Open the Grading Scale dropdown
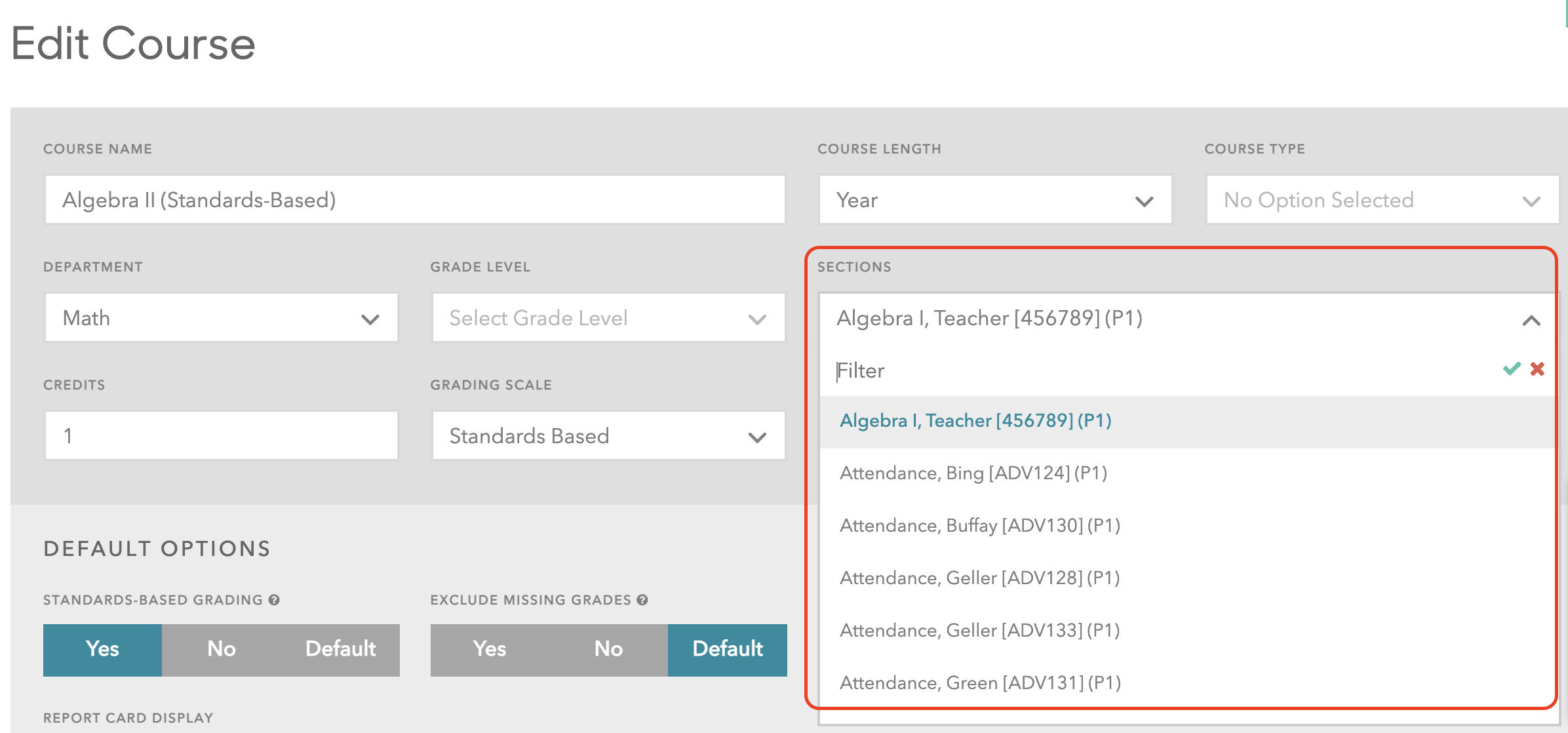Screen dimensions: 1568x733 point(608,436)
